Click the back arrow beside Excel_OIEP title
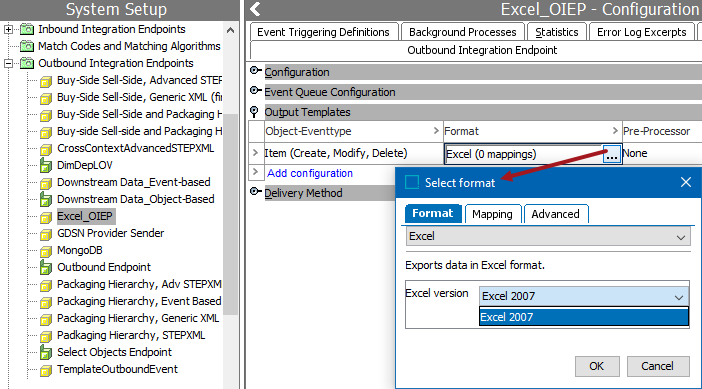 [x=255, y=9]
